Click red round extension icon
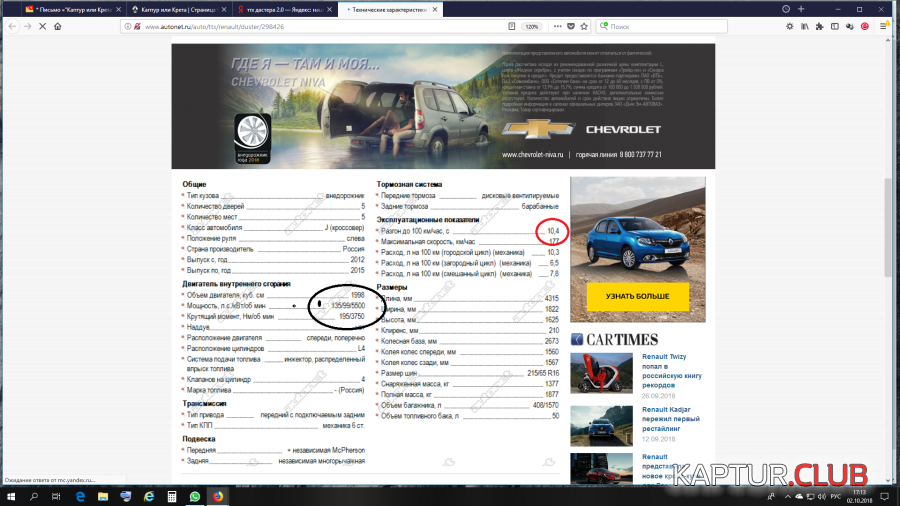 pyautogui.click(x=865, y=26)
